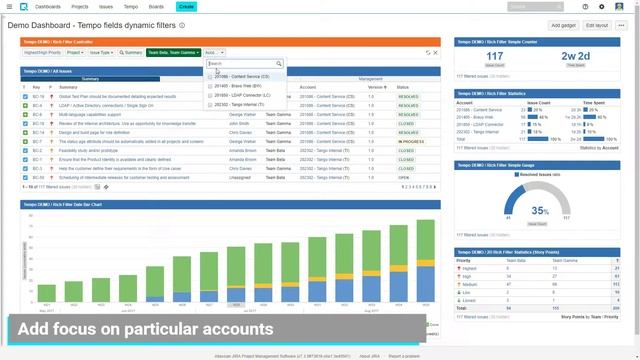Open the help question-mark menu
Image resolution: width=640 pixels, height=360 pixels.
coord(585,7)
